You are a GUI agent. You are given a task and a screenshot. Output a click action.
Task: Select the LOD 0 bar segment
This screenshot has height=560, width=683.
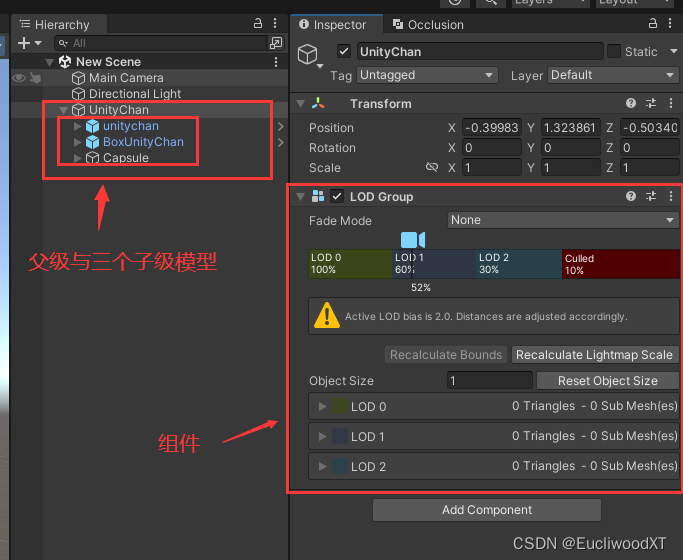350,264
